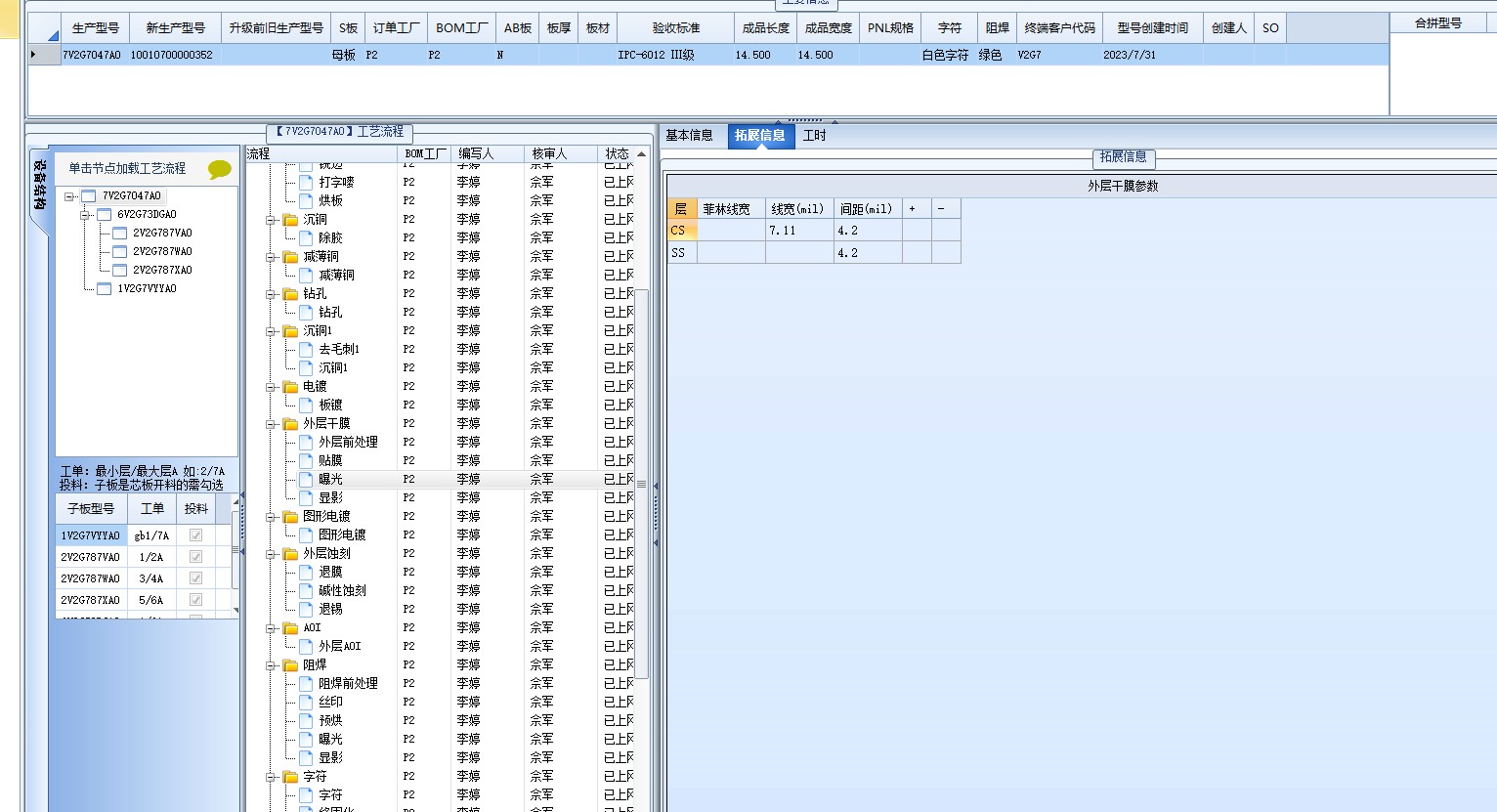Click the AOI folder icon
This screenshot has width=1497, height=812.
point(290,628)
